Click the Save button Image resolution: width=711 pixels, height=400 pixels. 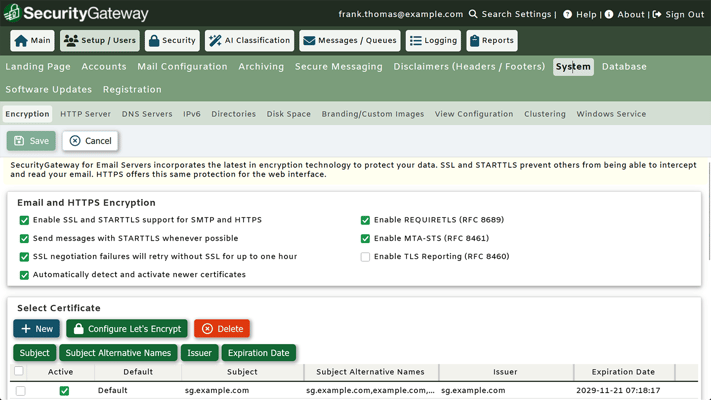point(31,141)
